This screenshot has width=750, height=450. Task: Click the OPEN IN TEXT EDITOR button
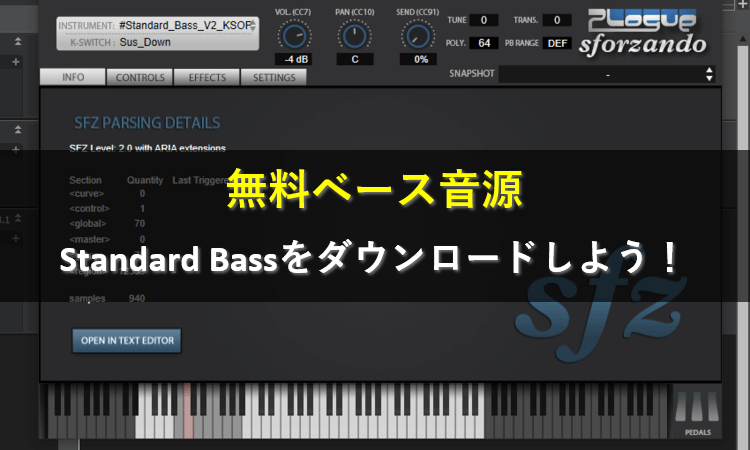pyautogui.click(x=127, y=340)
